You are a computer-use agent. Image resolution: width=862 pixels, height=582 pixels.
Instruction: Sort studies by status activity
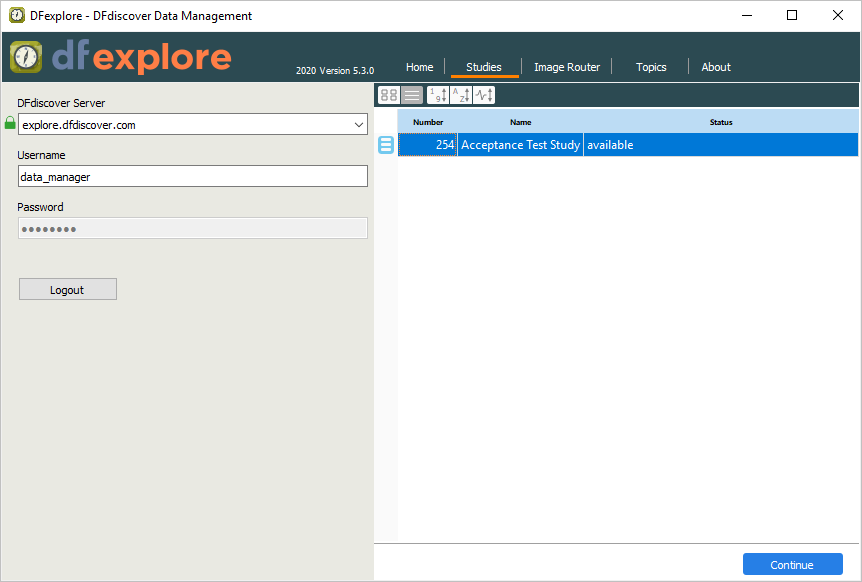pyautogui.click(x=484, y=95)
